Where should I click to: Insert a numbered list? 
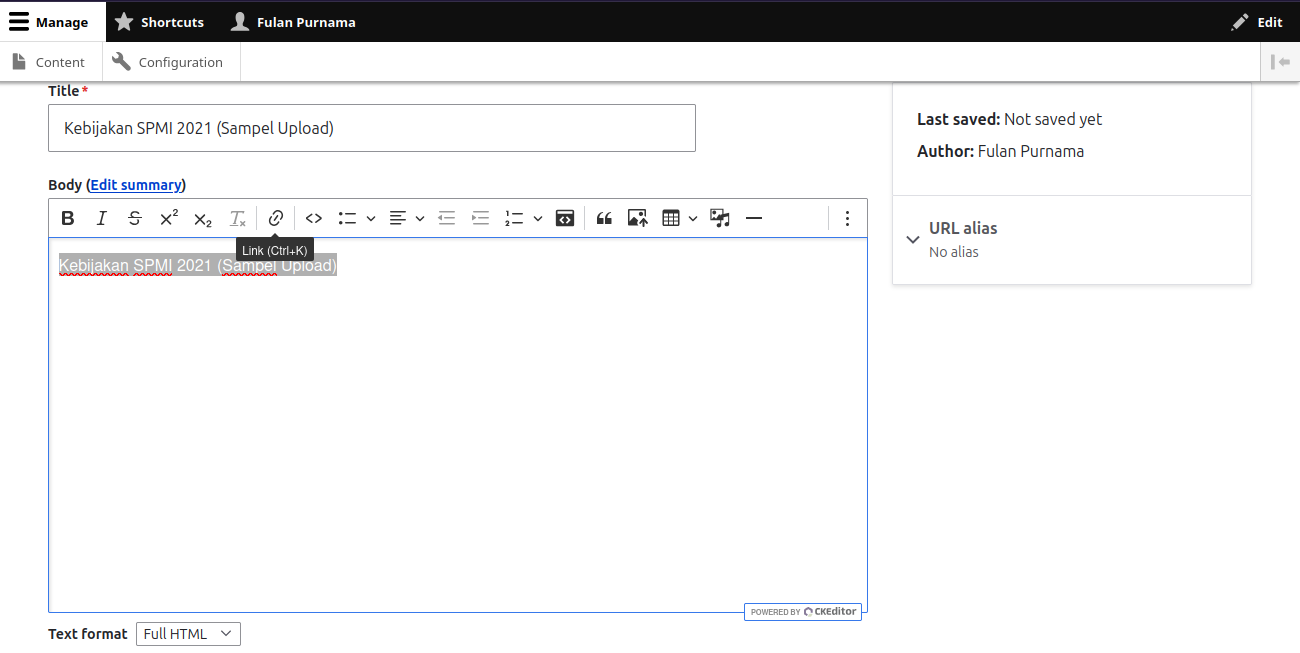tap(514, 218)
